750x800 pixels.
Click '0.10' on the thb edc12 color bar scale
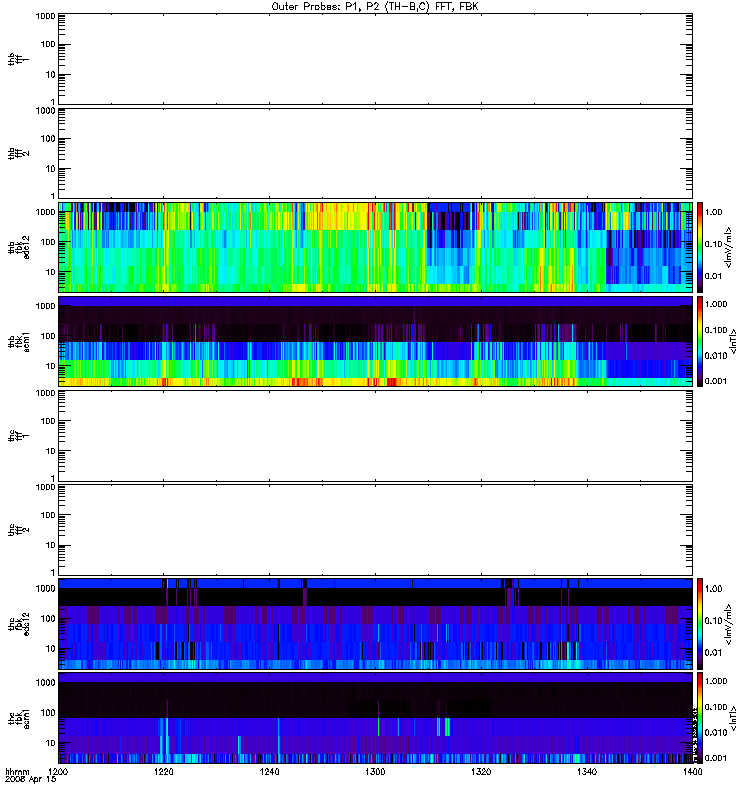coord(713,244)
